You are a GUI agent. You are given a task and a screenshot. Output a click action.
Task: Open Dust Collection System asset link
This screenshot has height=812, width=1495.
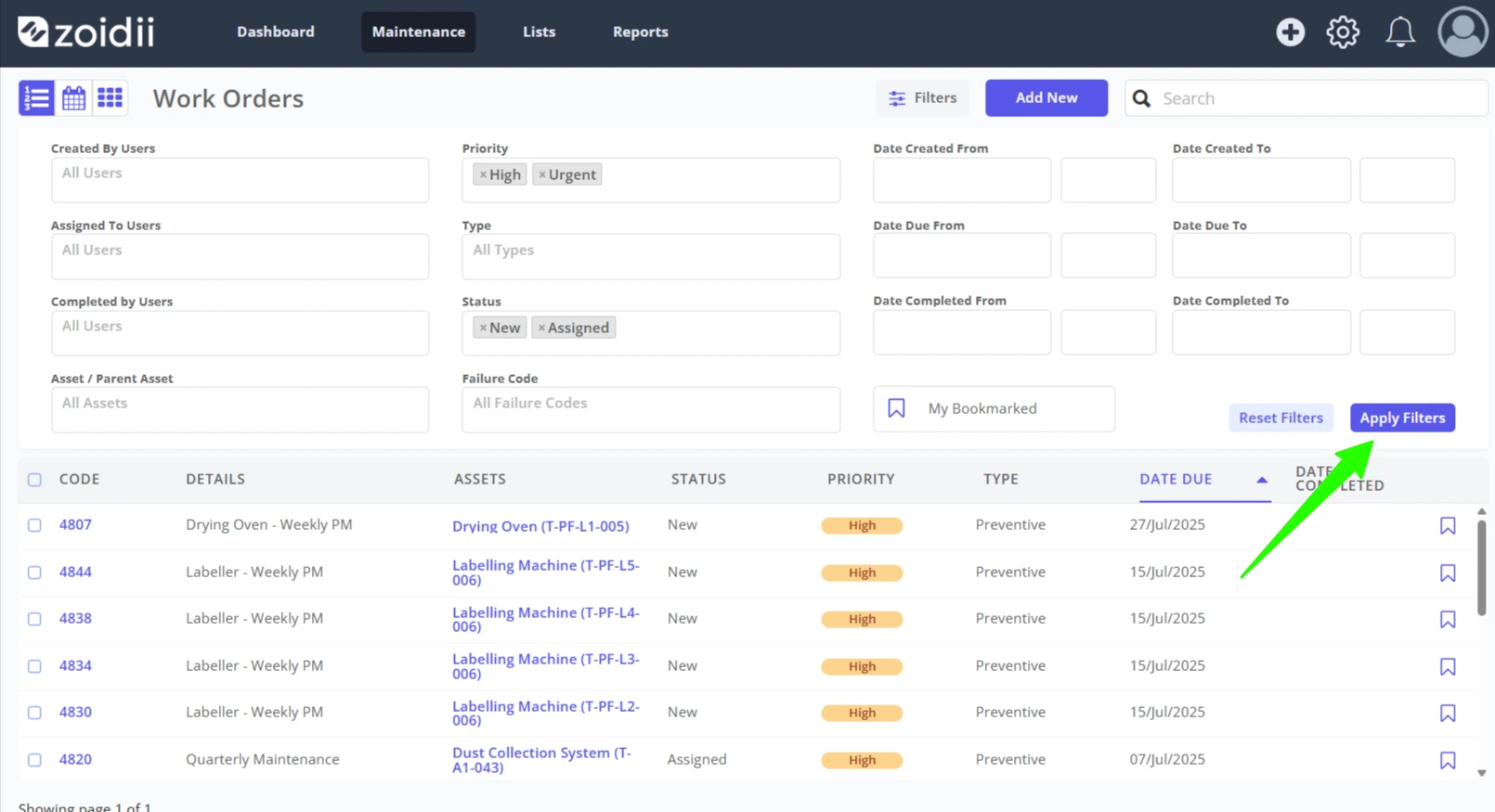542,760
